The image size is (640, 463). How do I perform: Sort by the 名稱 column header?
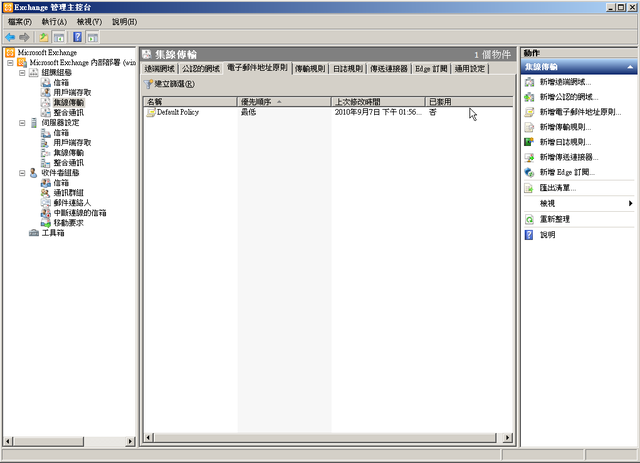point(190,102)
